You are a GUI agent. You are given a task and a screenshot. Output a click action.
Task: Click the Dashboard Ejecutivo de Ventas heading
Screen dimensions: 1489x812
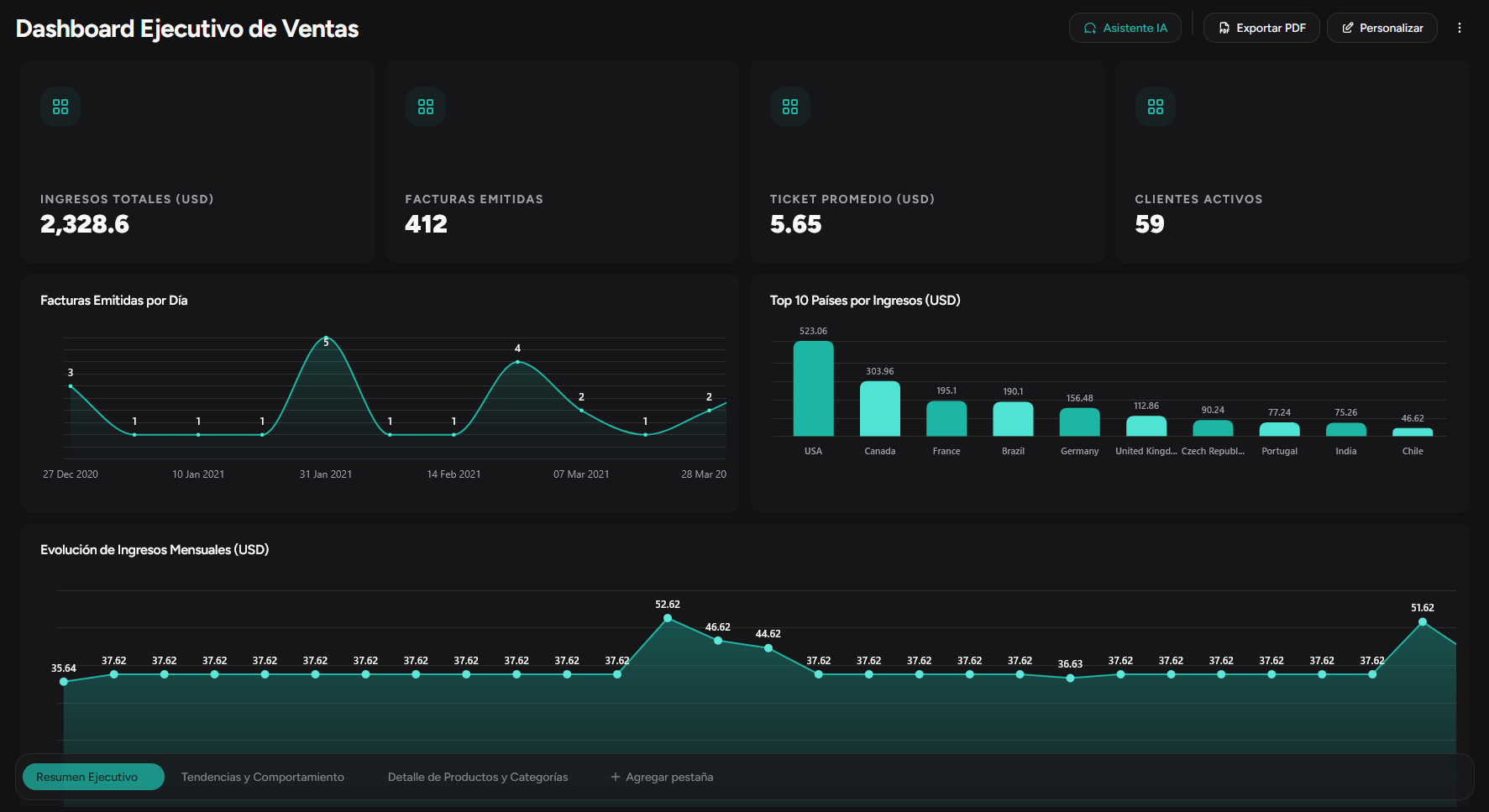(x=187, y=29)
